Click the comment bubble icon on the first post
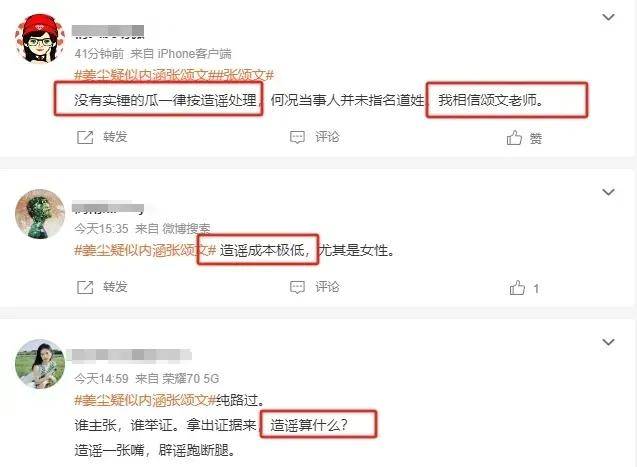Viewport: 637px width, 467px height. pyautogui.click(x=297, y=137)
